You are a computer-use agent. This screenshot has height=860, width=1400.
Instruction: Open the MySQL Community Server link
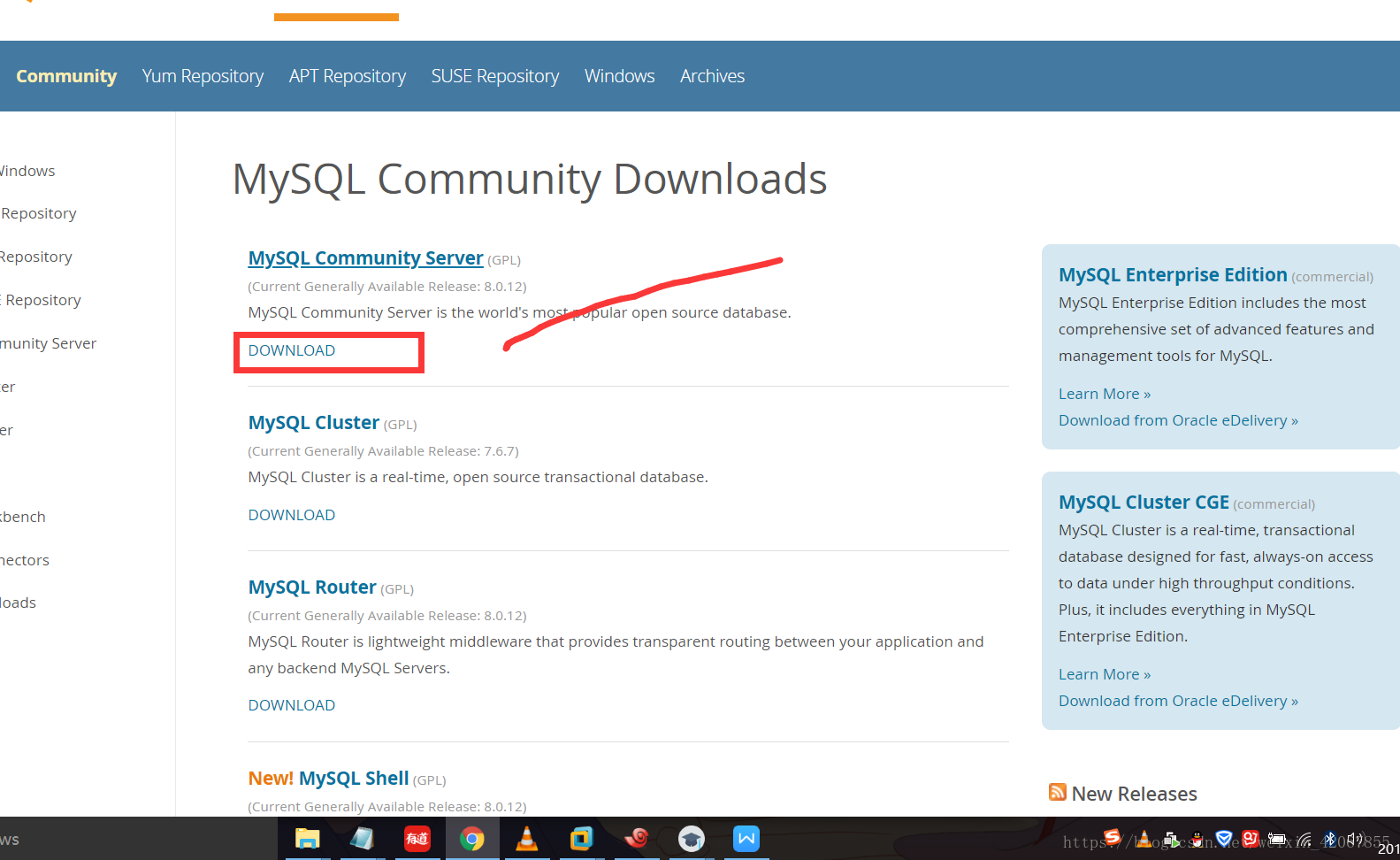point(366,257)
